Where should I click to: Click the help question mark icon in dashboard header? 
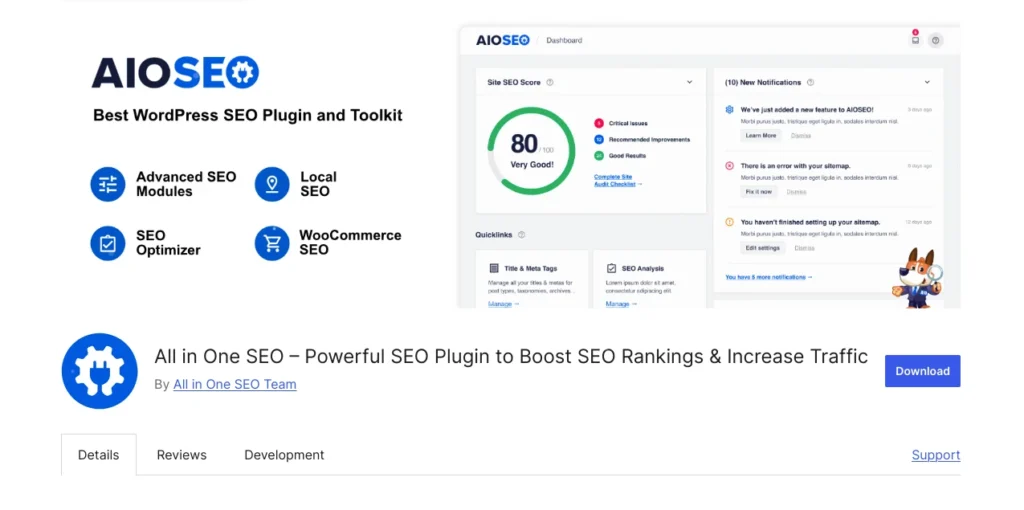coord(936,40)
